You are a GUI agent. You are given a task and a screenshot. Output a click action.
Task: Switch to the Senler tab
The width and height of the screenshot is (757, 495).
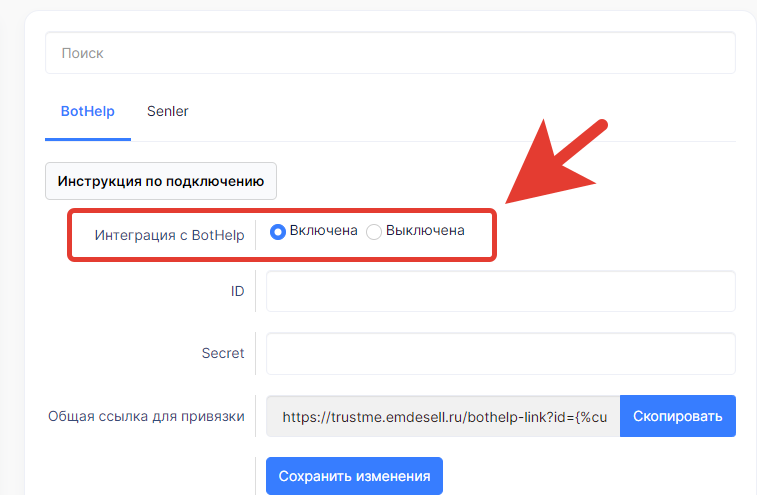pos(167,112)
